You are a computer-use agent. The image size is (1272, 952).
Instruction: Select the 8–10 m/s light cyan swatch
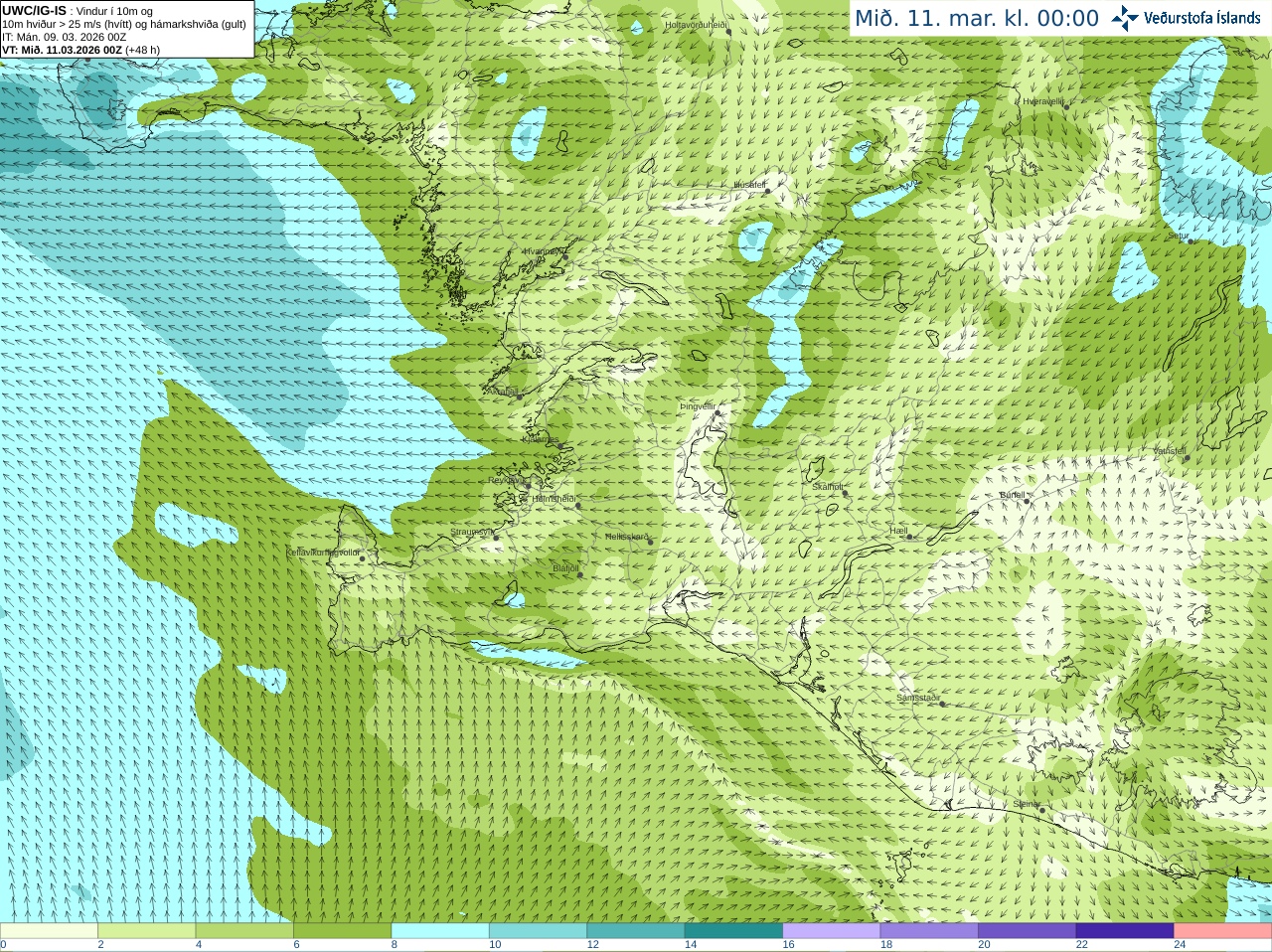tap(440, 931)
